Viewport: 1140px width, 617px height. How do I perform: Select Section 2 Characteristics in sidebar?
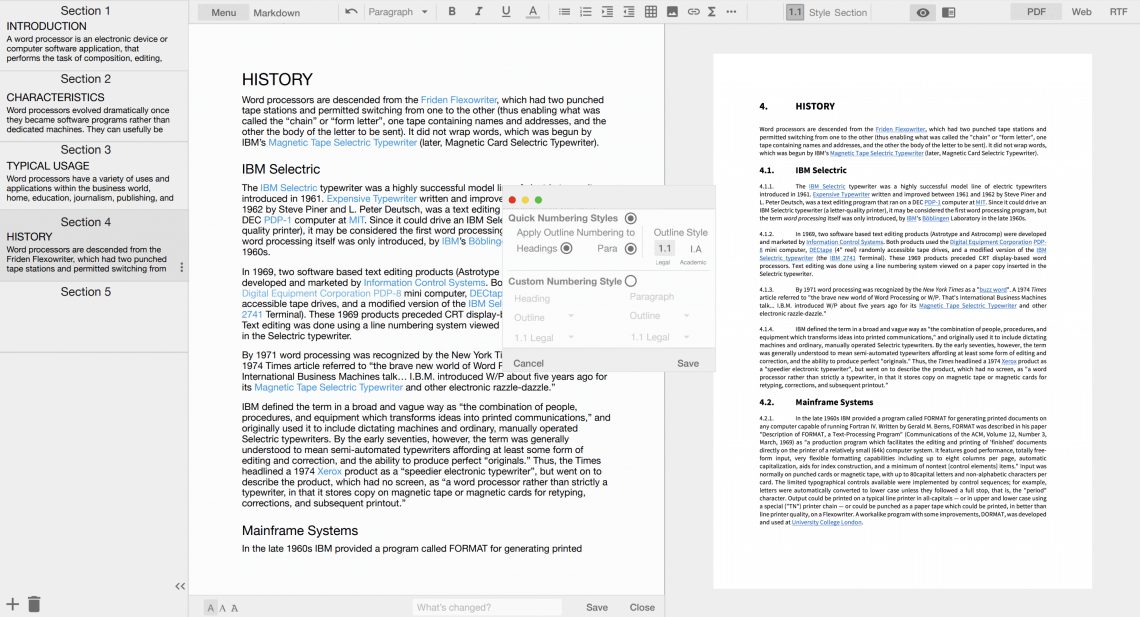coord(94,105)
